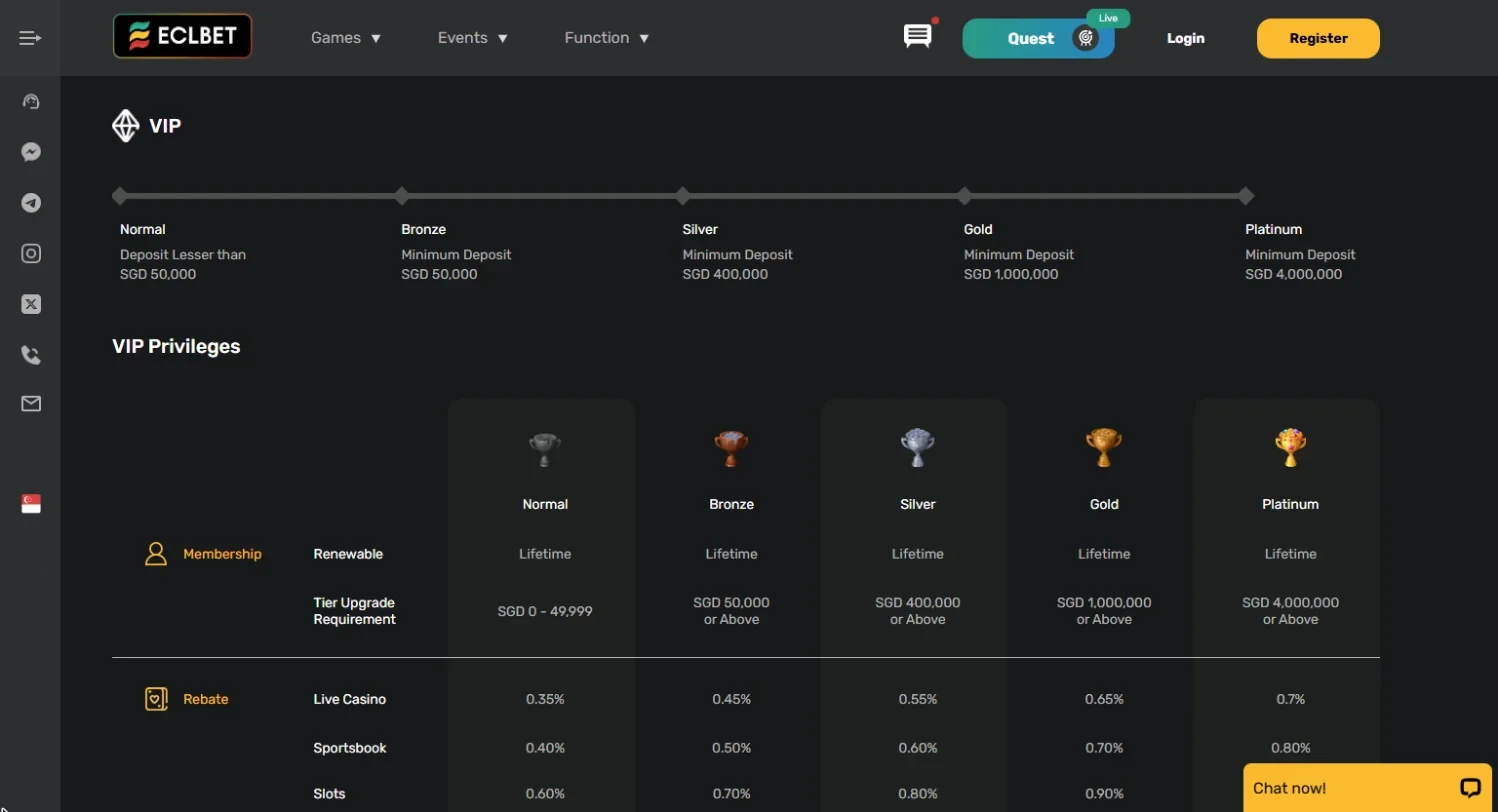This screenshot has height=812, width=1498.
Task: Open the Messenger icon in sidebar
Action: click(31, 152)
